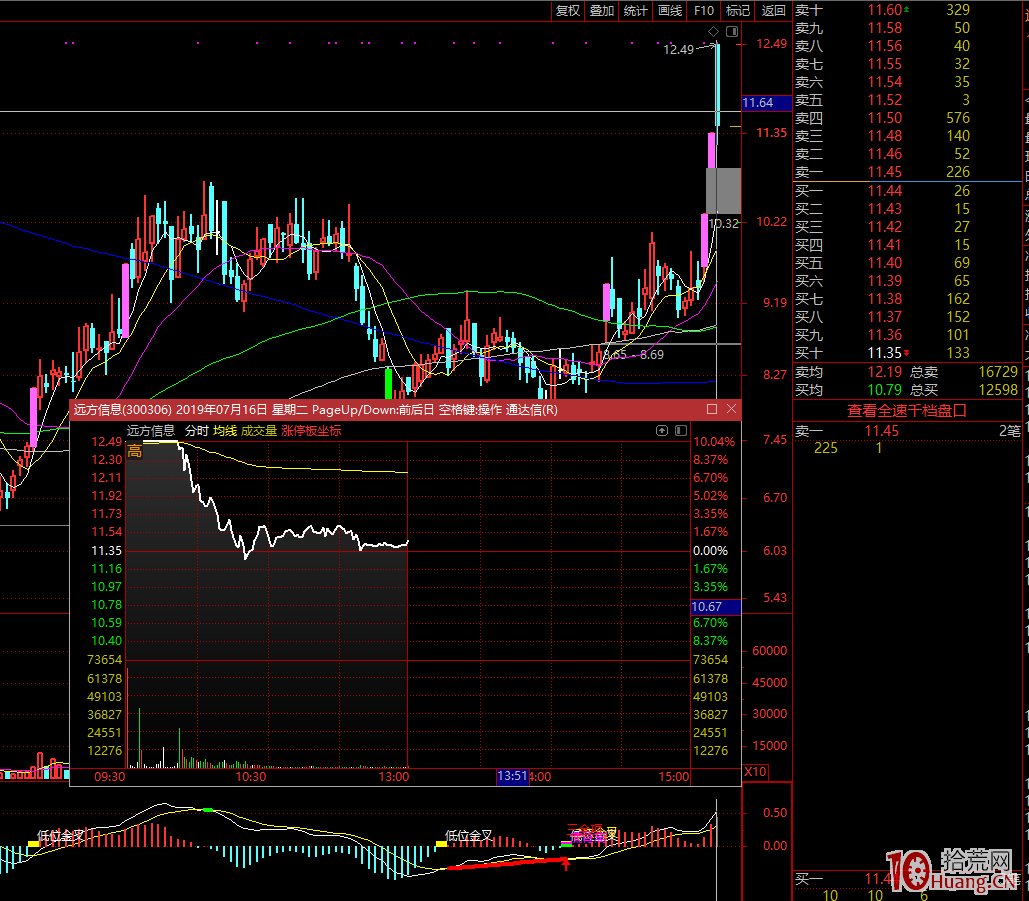Toggle 涨停板坐标 limit-up coordinates in the popup
The width and height of the screenshot is (1029, 901).
(x=311, y=431)
